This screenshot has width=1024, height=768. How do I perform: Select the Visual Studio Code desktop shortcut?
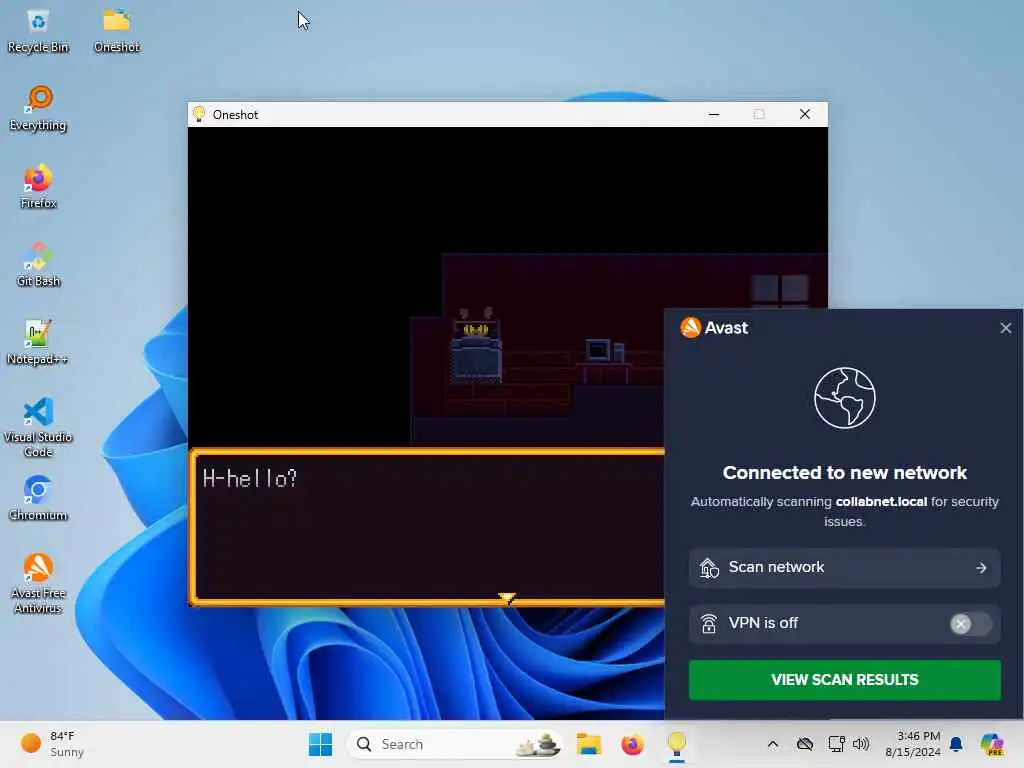pos(38,427)
